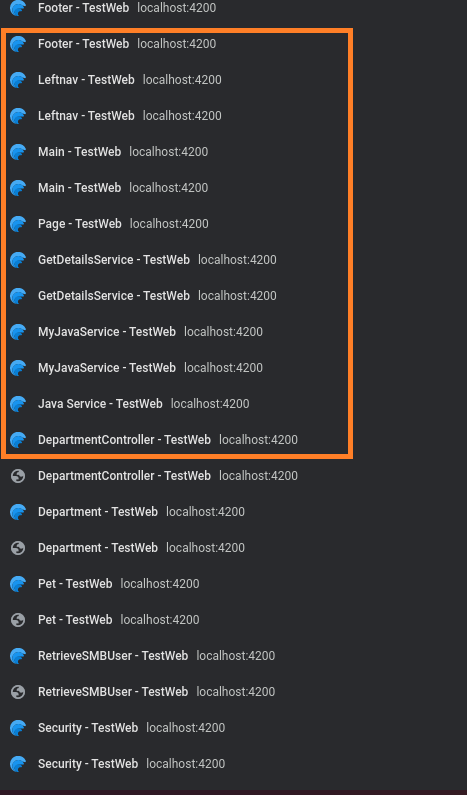Click the blue icon beside RetrieveSMBUser - TestWeb

coord(18,656)
